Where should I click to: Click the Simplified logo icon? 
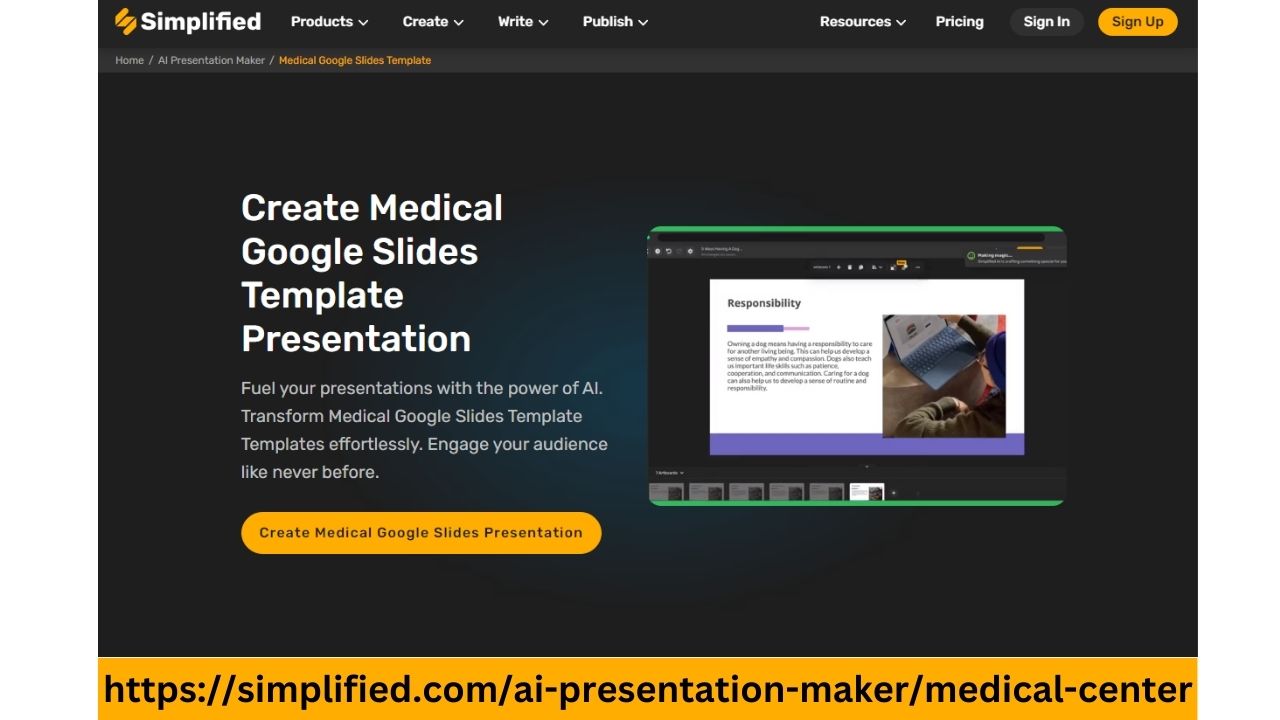click(x=125, y=21)
